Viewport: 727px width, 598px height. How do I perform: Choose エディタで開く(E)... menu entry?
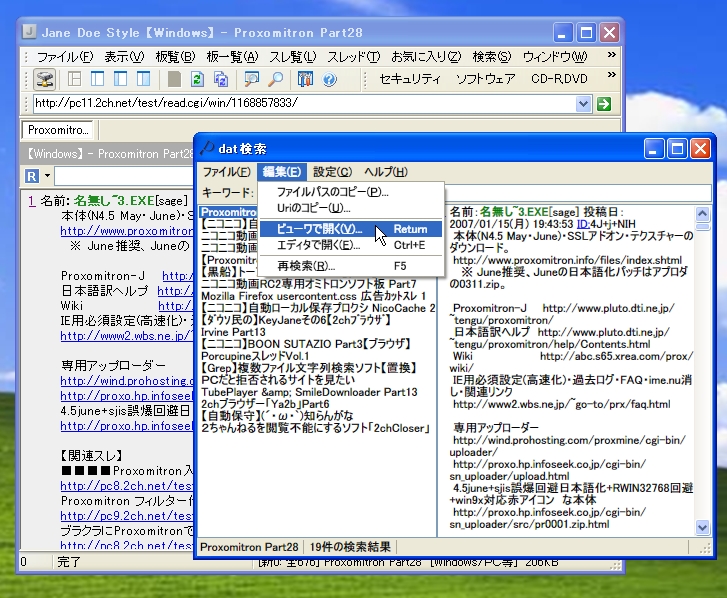[x=351, y=245]
